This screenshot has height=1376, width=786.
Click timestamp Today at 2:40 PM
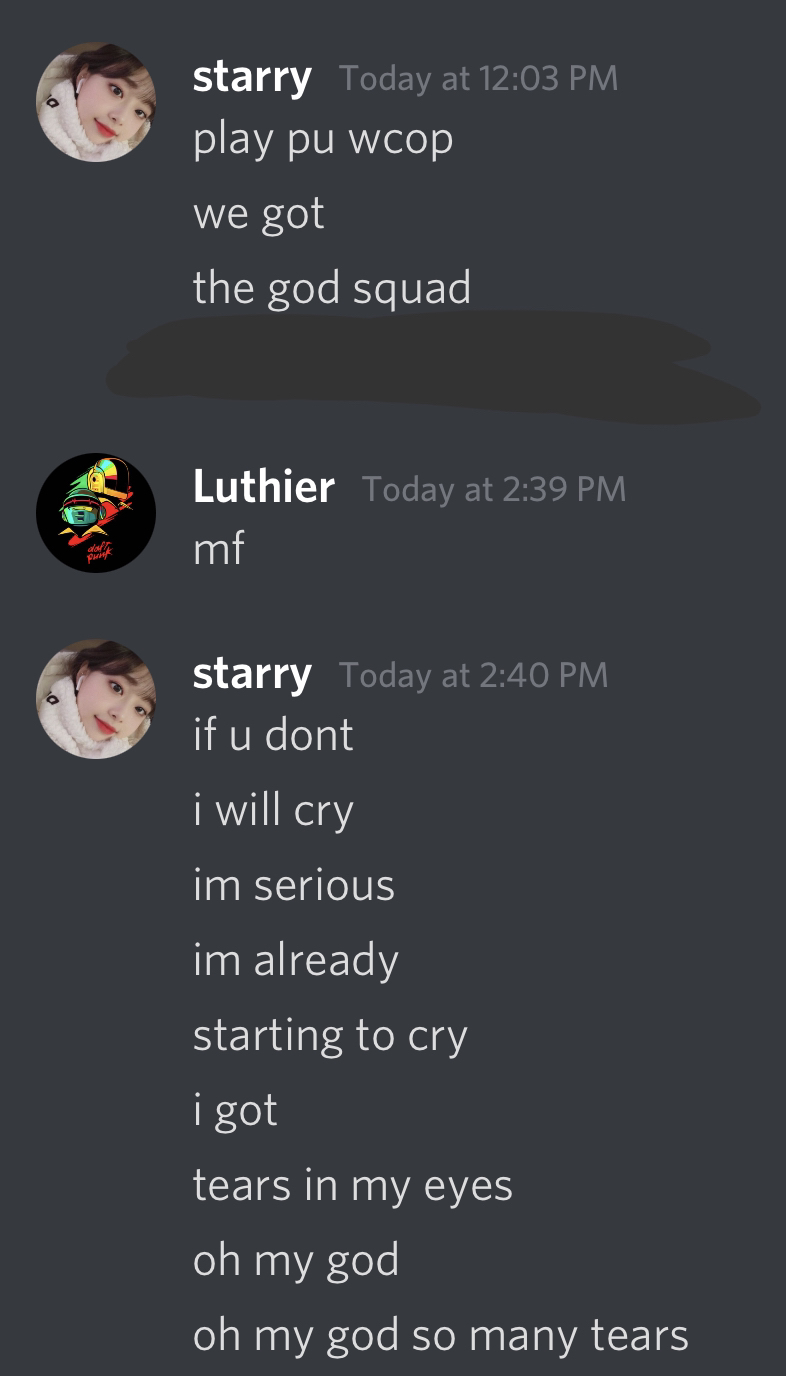(474, 676)
